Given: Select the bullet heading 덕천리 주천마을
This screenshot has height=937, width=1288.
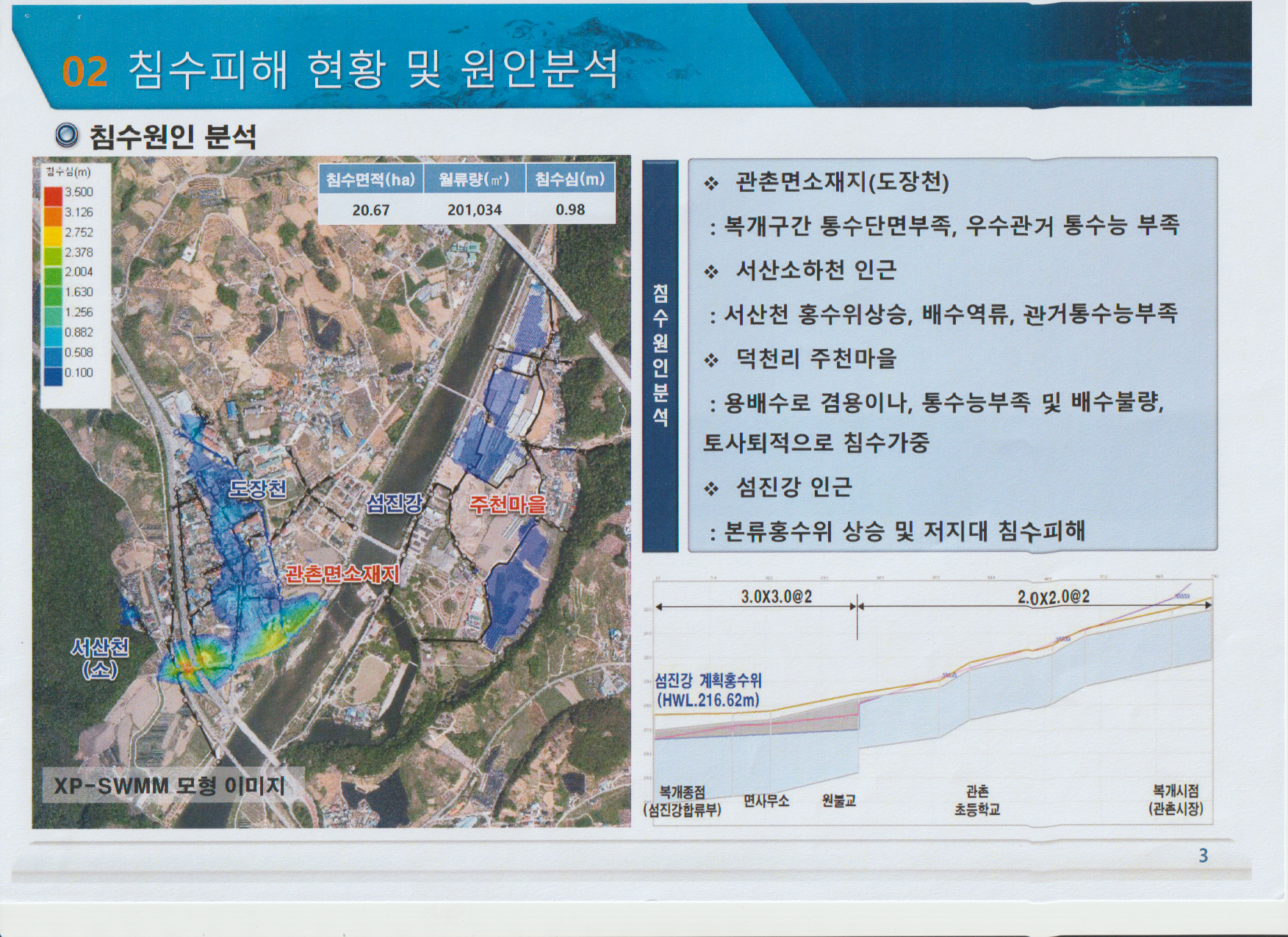Looking at the screenshot, I should coord(816,359).
